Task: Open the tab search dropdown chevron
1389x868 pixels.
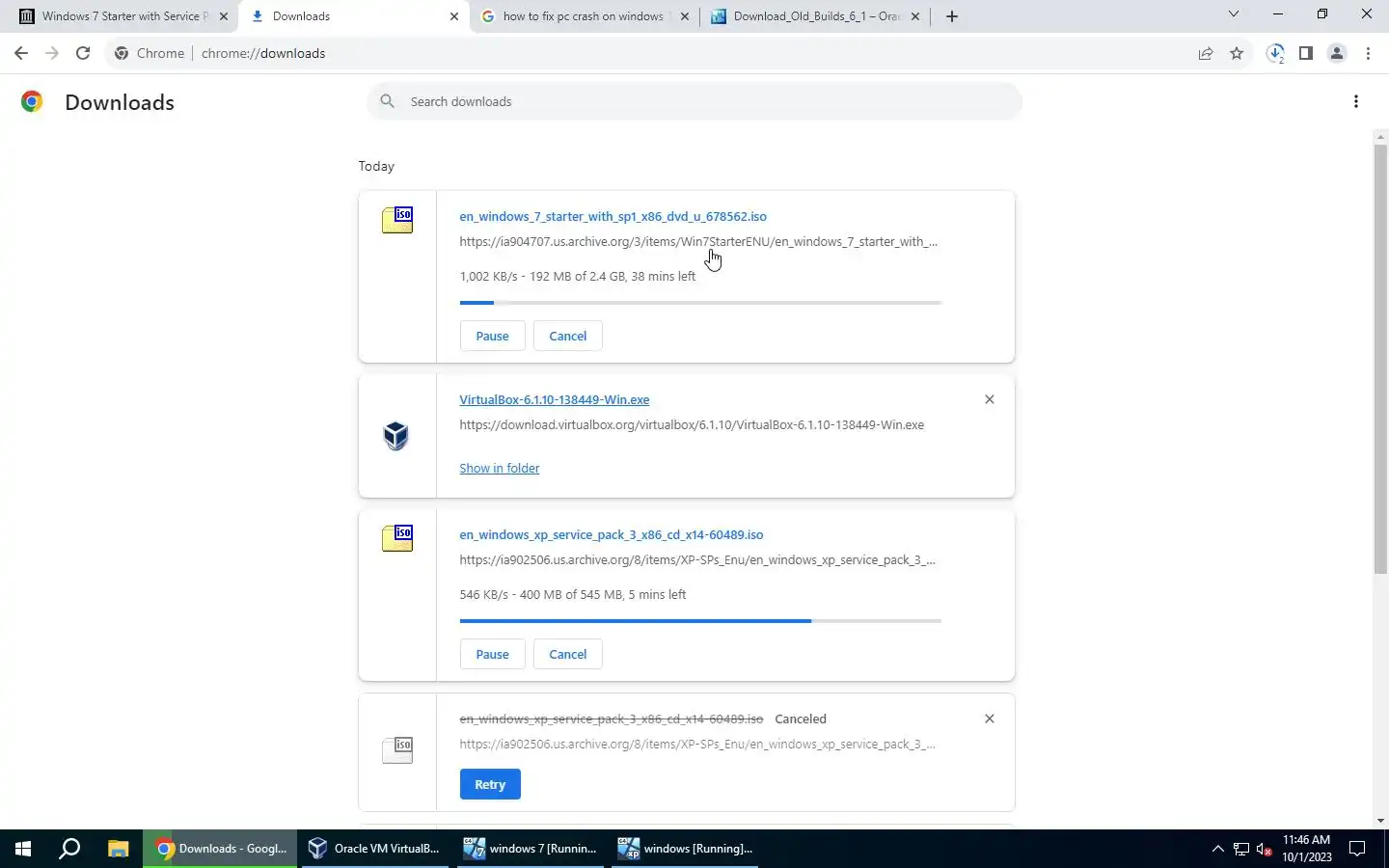Action: (x=1233, y=14)
